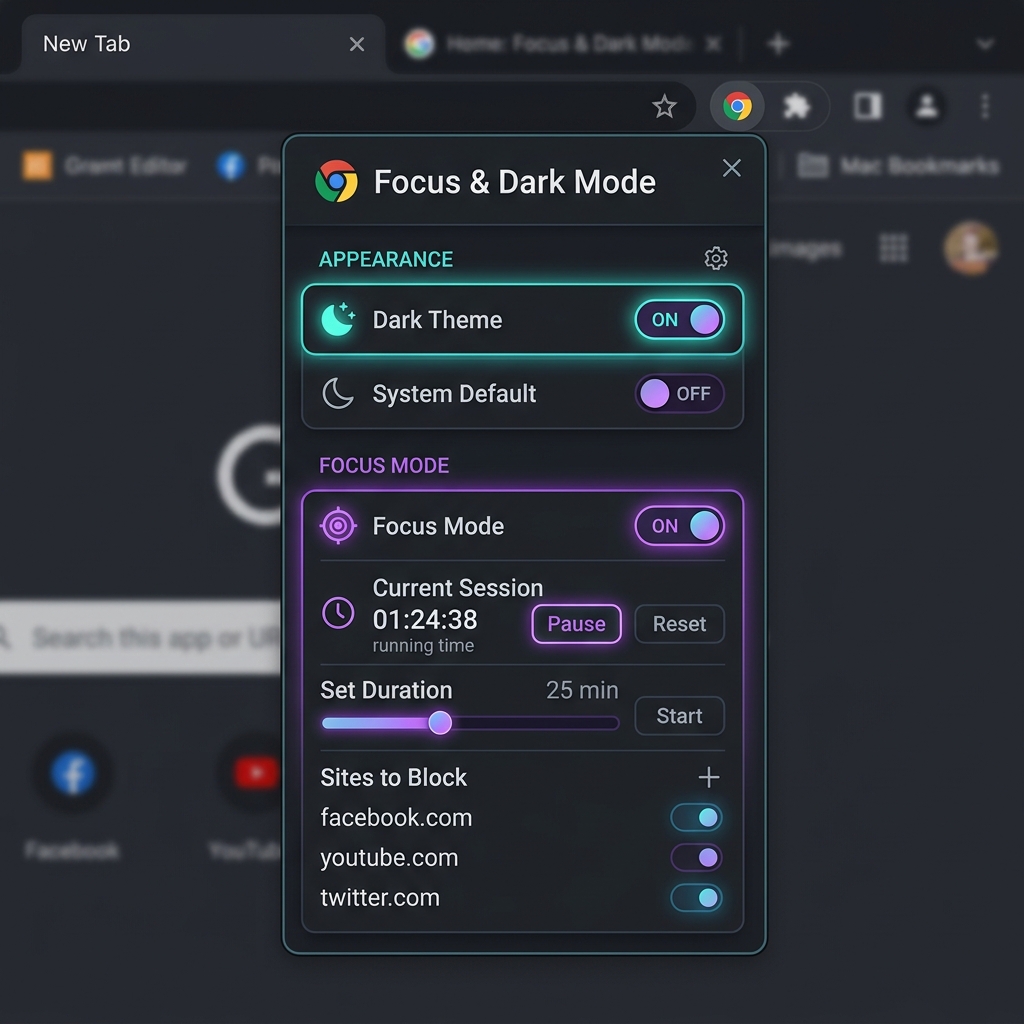Toggle blocking for twitter.com
Image resolution: width=1024 pixels, height=1024 pixels.
[696, 897]
